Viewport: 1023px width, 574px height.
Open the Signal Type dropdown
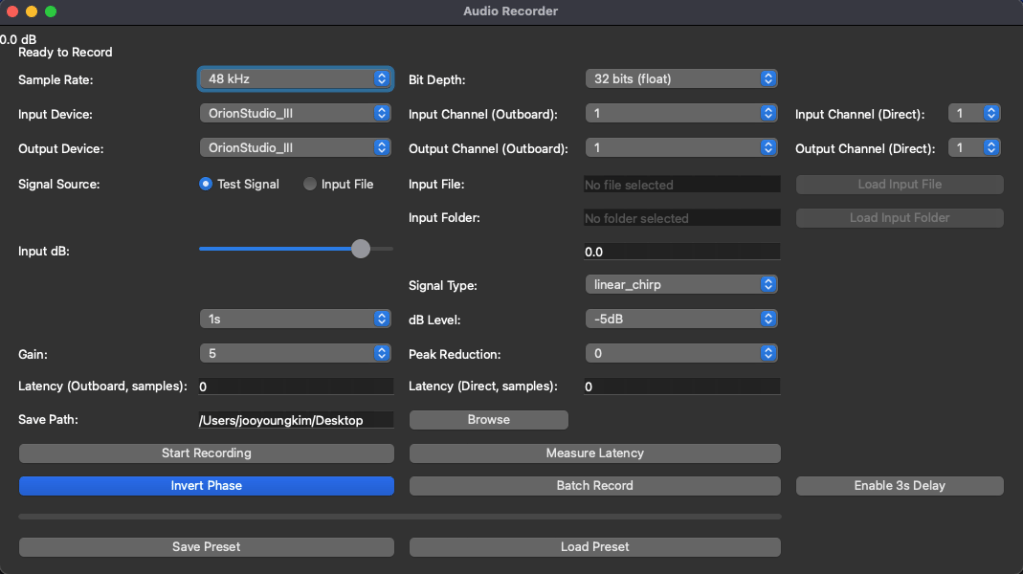click(x=680, y=285)
